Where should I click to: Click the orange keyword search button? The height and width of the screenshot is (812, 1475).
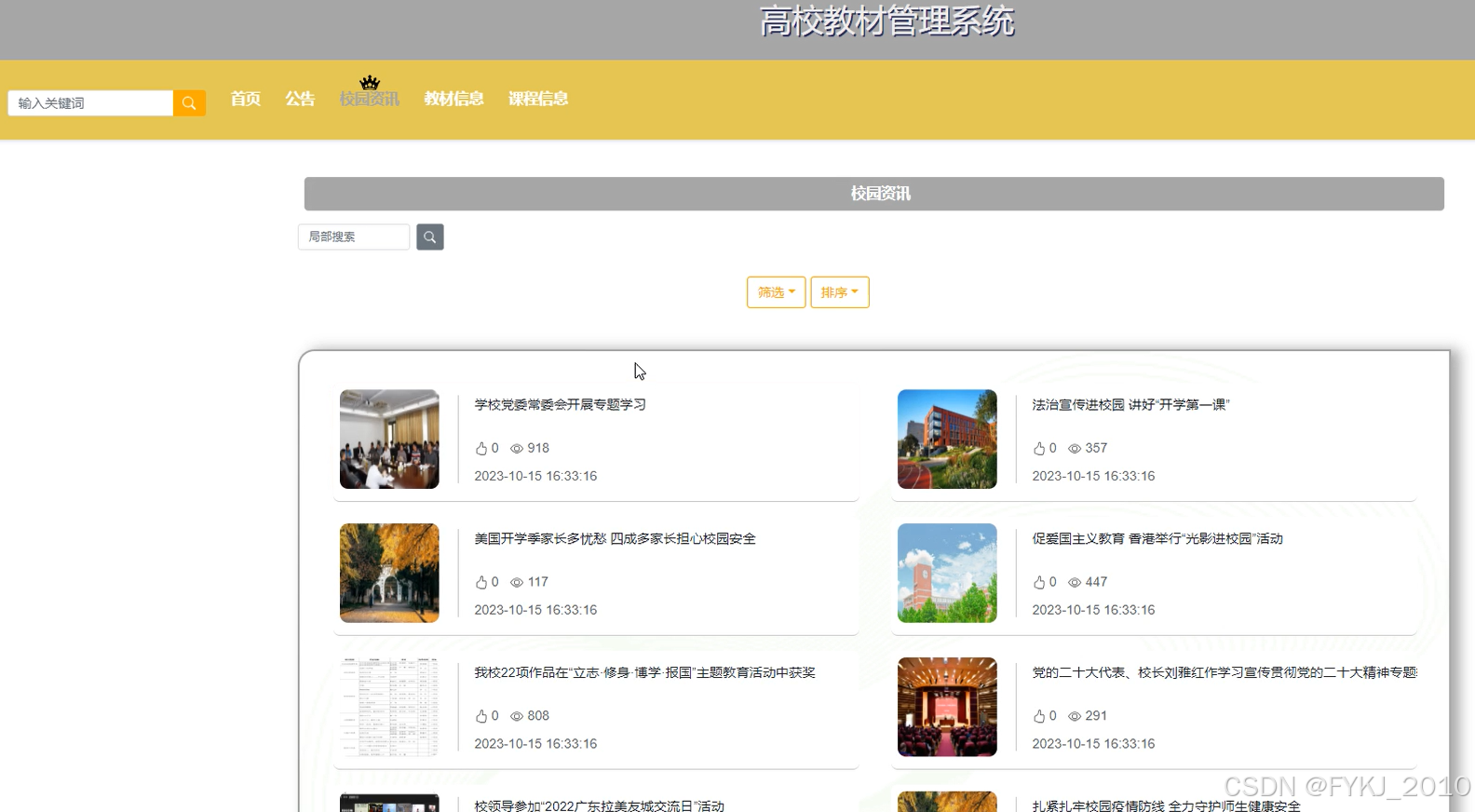pyautogui.click(x=189, y=102)
